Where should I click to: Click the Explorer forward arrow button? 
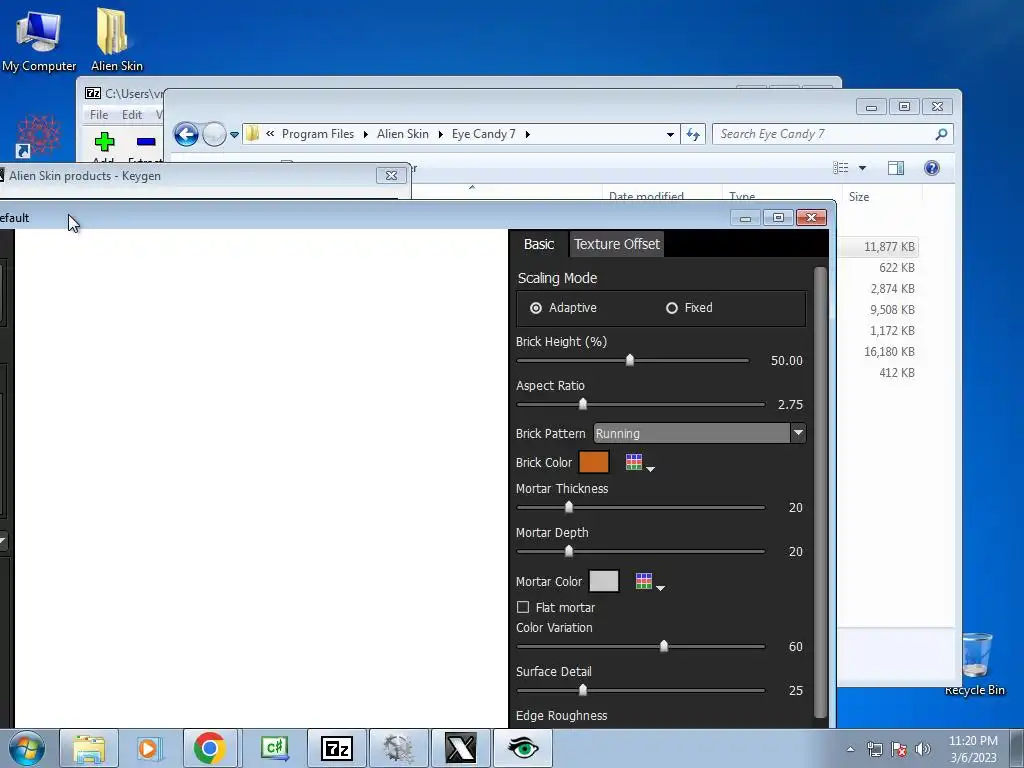[214, 135]
